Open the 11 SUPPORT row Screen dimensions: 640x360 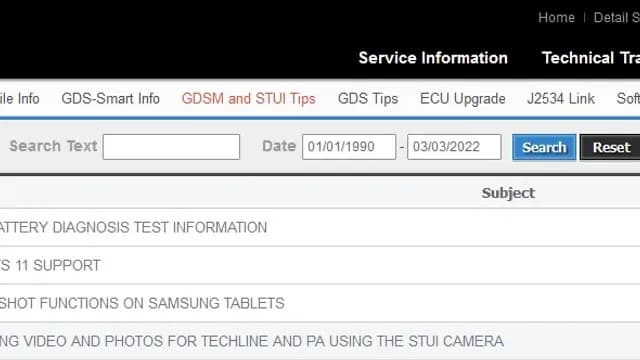pos(320,265)
